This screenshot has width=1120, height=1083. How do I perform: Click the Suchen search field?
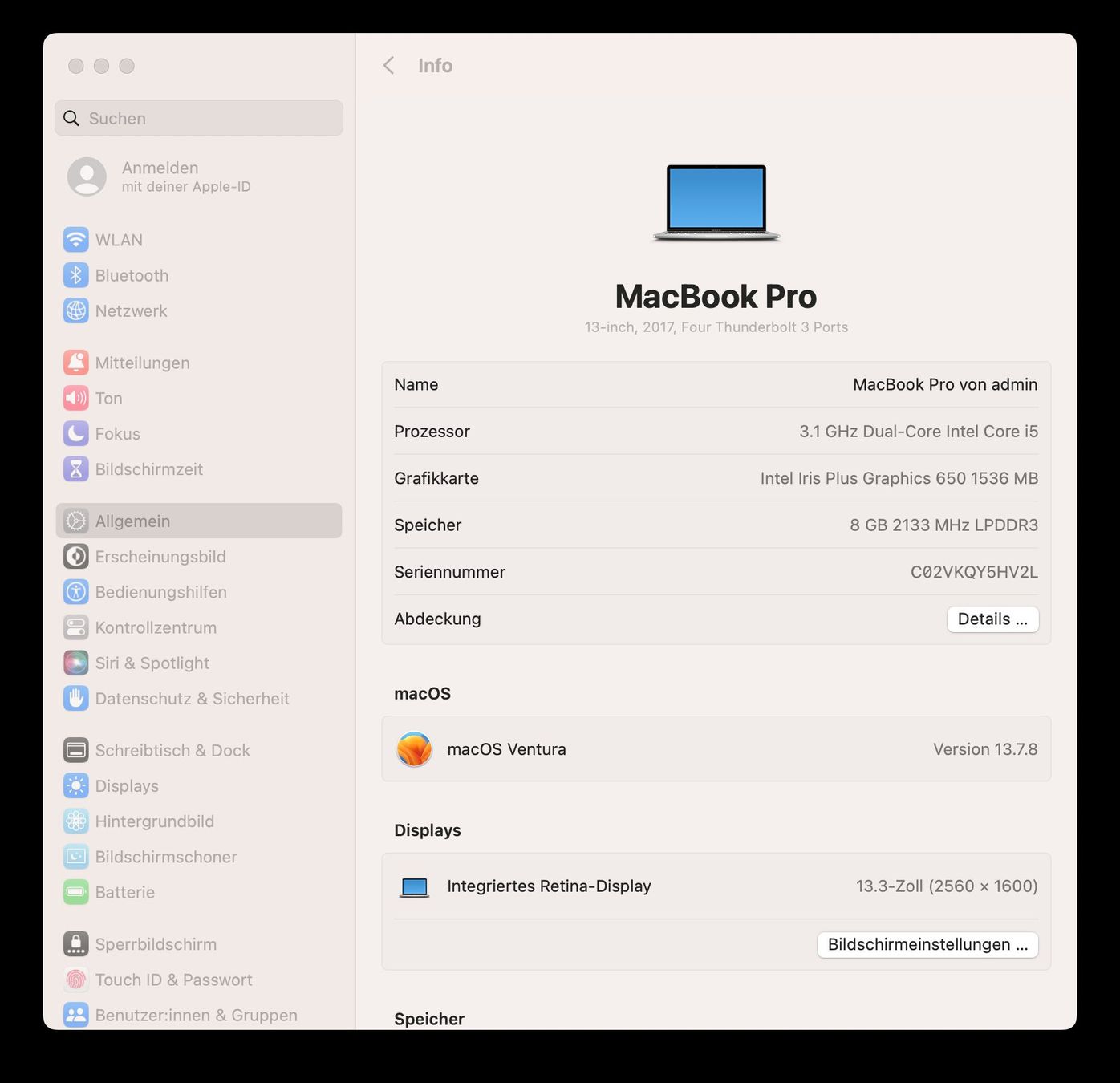point(199,118)
